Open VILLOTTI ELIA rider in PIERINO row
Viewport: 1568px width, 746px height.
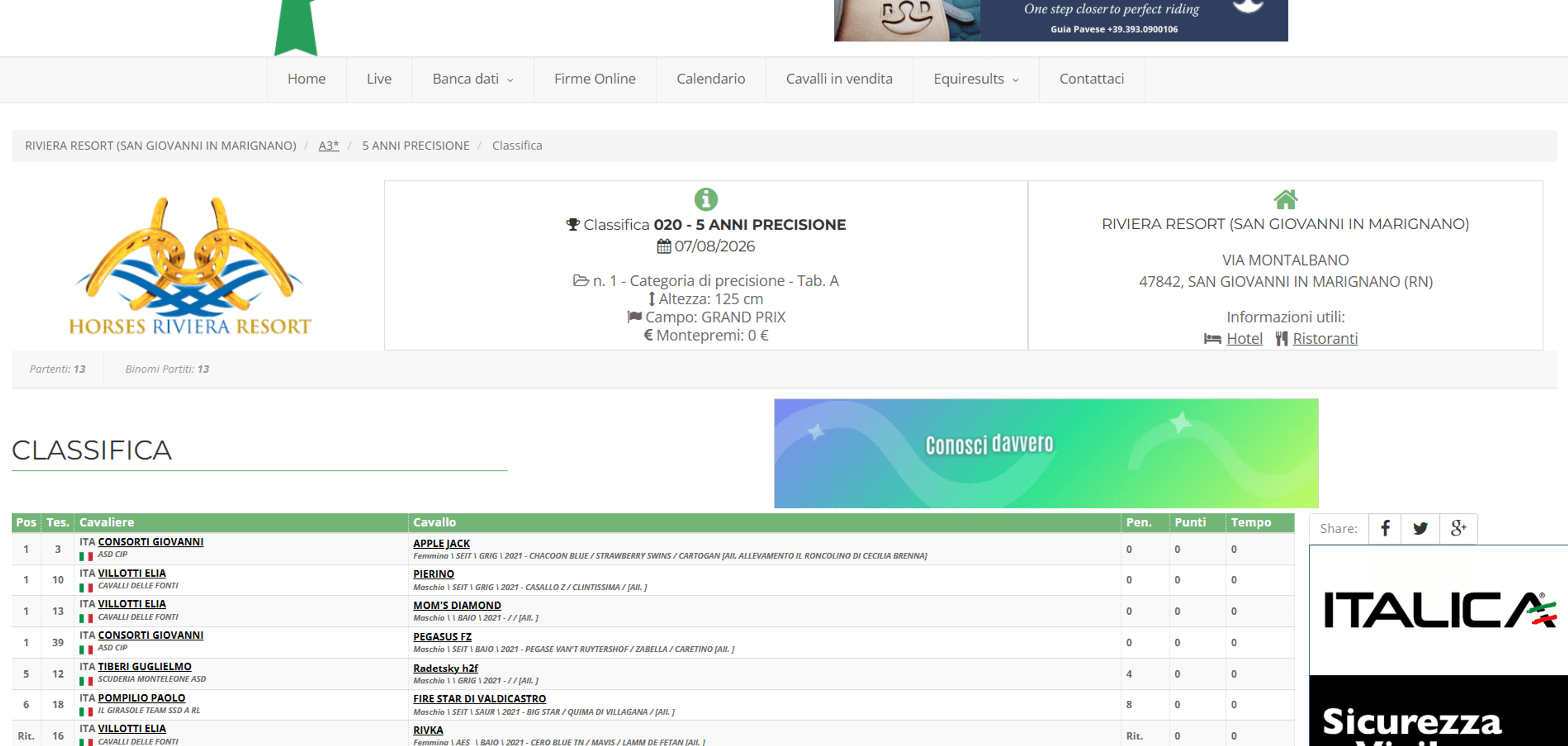[x=132, y=573]
